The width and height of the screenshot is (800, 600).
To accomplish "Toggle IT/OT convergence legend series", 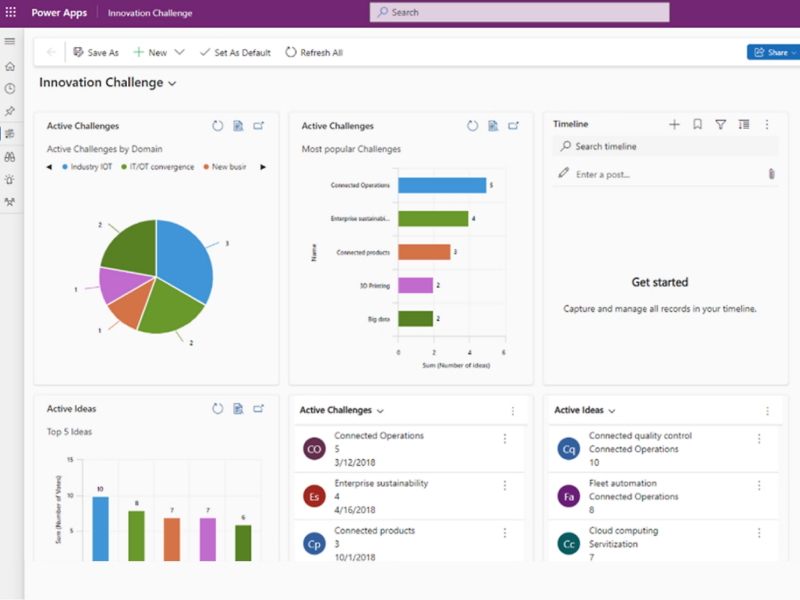I will [x=158, y=167].
